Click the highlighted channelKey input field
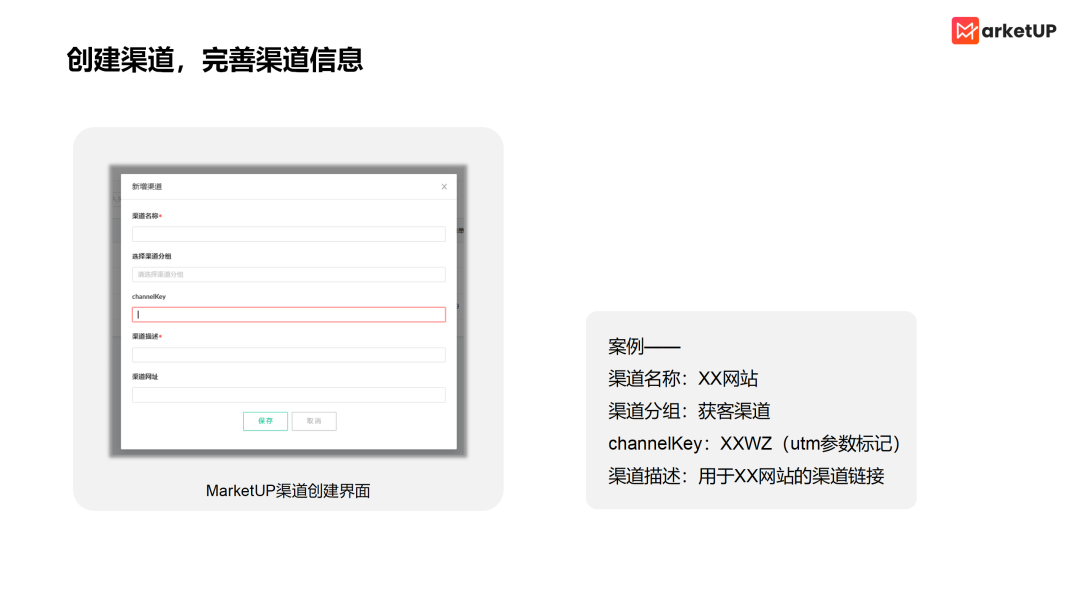Image resolution: width=1080 pixels, height=608 pixels. point(288,314)
